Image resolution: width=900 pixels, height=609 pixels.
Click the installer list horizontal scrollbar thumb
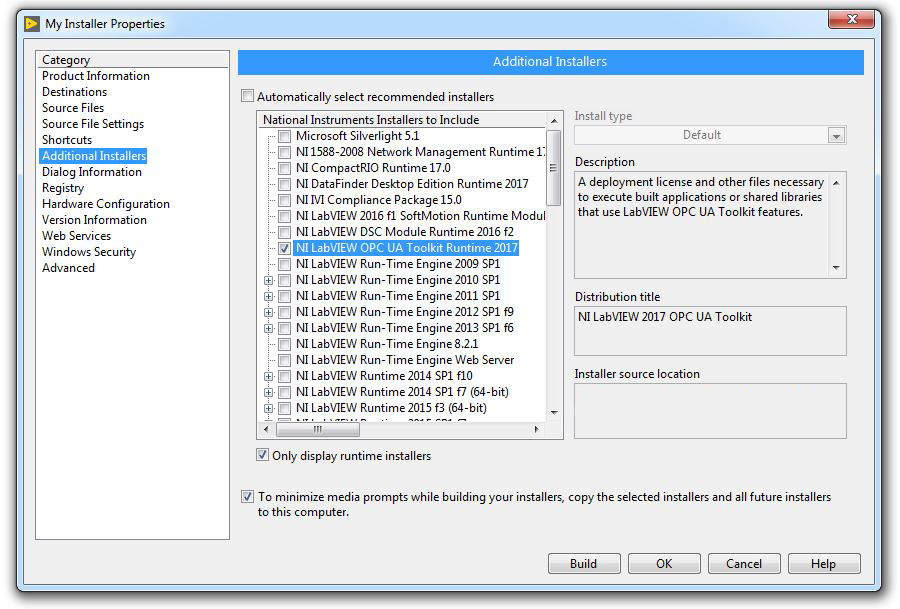[318, 429]
